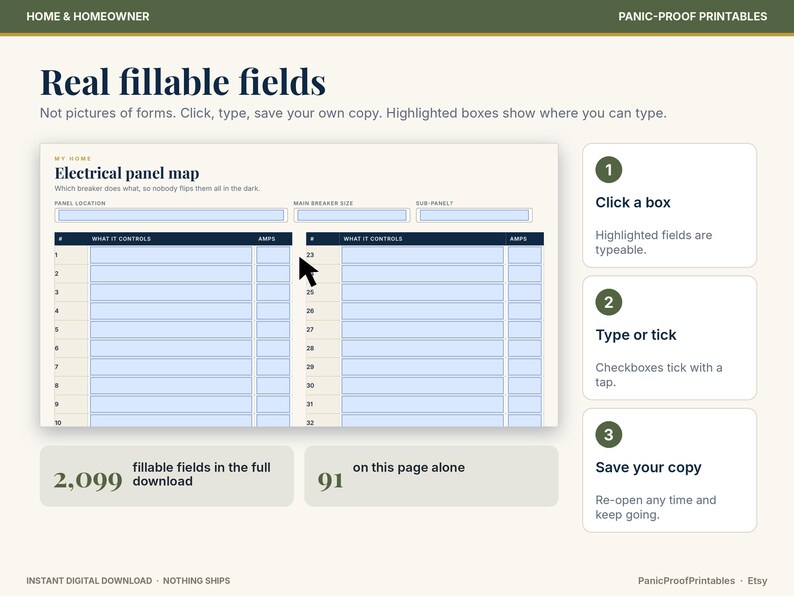Viewport: 794px width, 596px height.
Task: Click breaker 8 Amps box
Action: coord(273,385)
